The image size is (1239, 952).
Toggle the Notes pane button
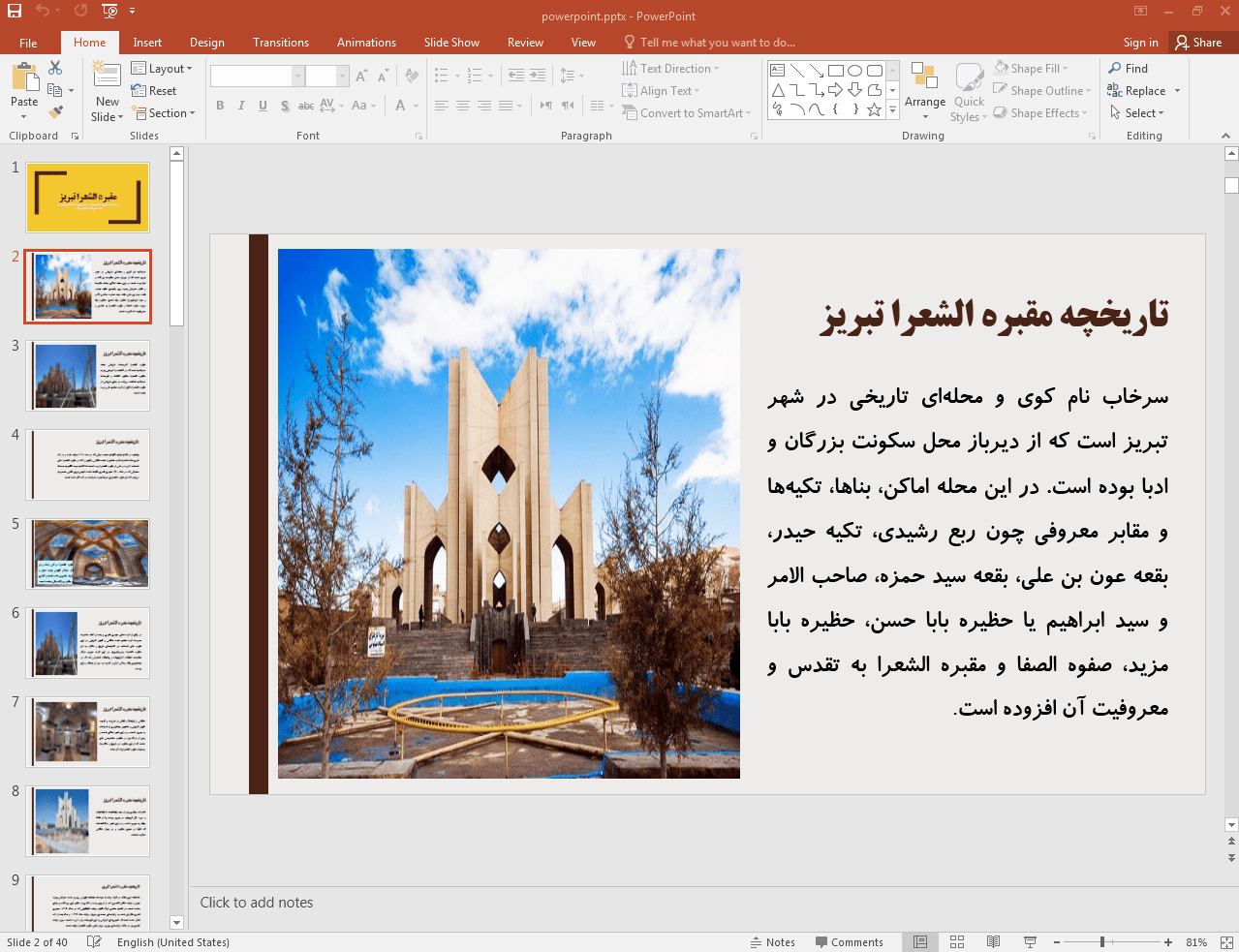click(x=772, y=942)
